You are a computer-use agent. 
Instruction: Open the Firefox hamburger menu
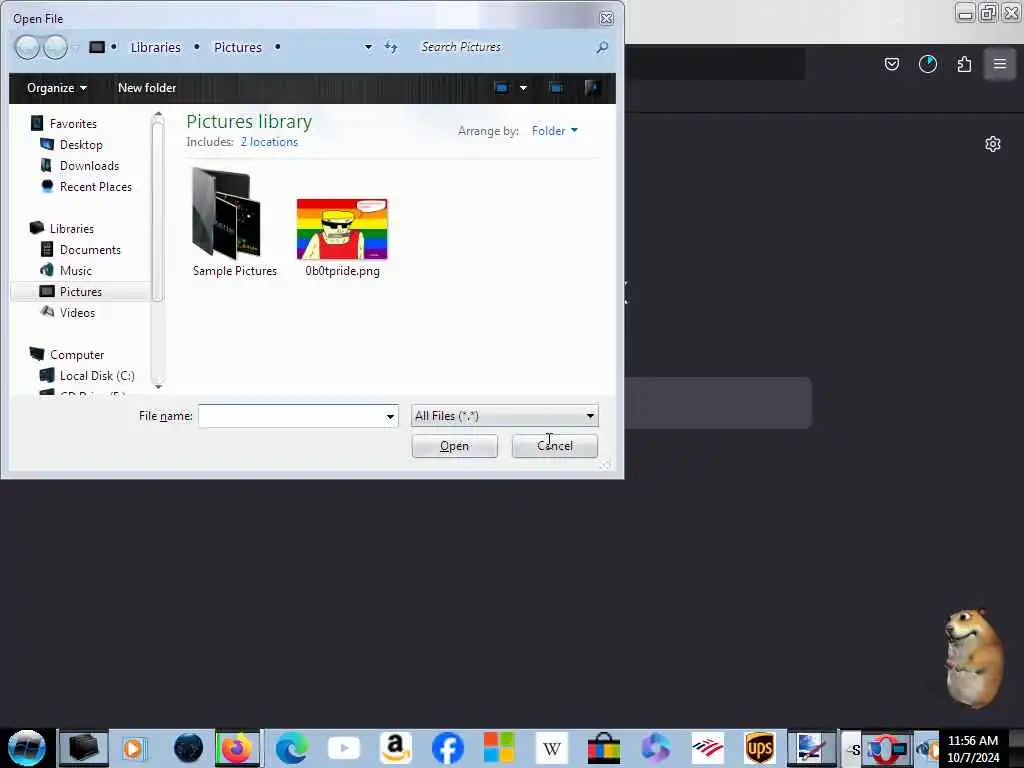pos(1000,64)
